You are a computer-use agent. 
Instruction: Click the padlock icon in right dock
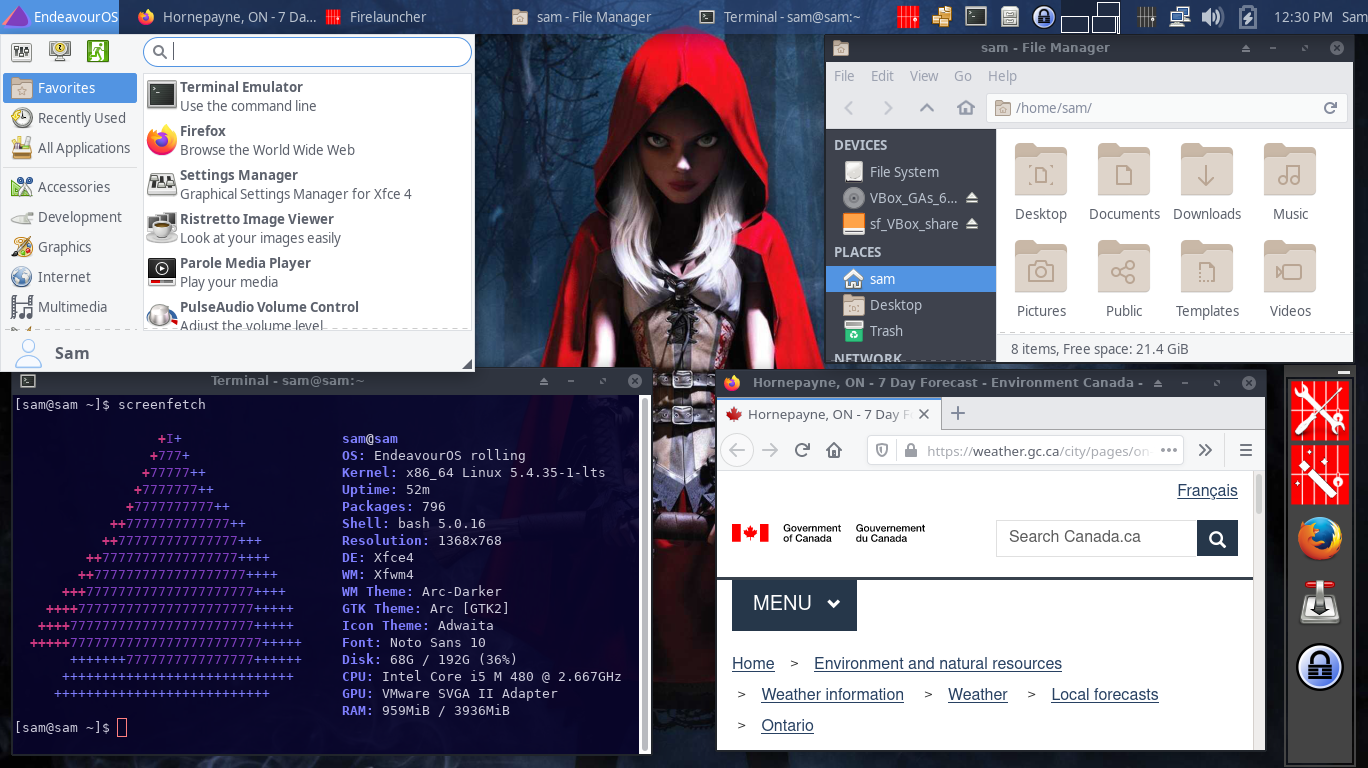point(1319,667)
